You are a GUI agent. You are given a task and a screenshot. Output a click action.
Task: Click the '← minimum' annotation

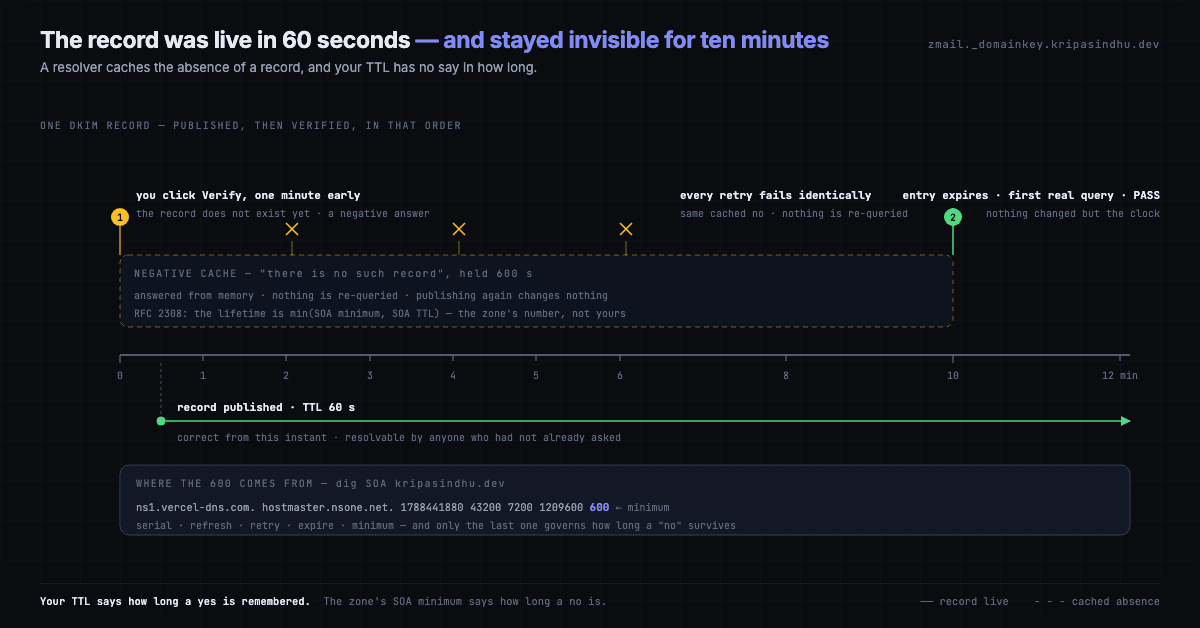[642, 507]
